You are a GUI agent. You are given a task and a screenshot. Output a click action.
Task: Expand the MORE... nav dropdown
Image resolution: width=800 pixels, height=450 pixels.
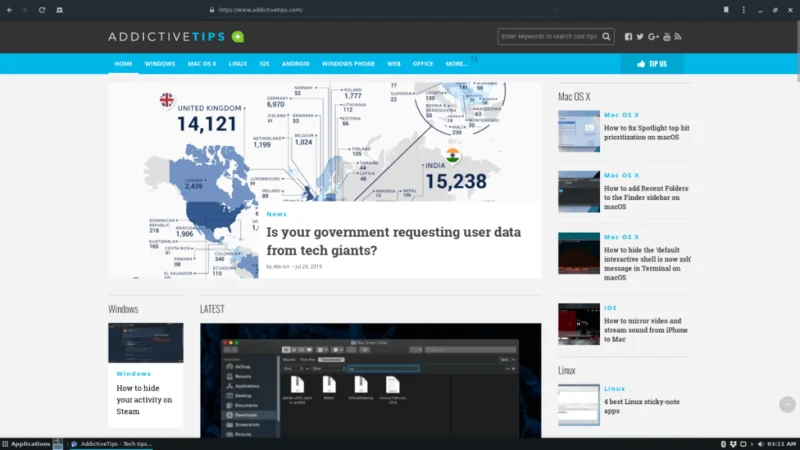click(456, 64)
